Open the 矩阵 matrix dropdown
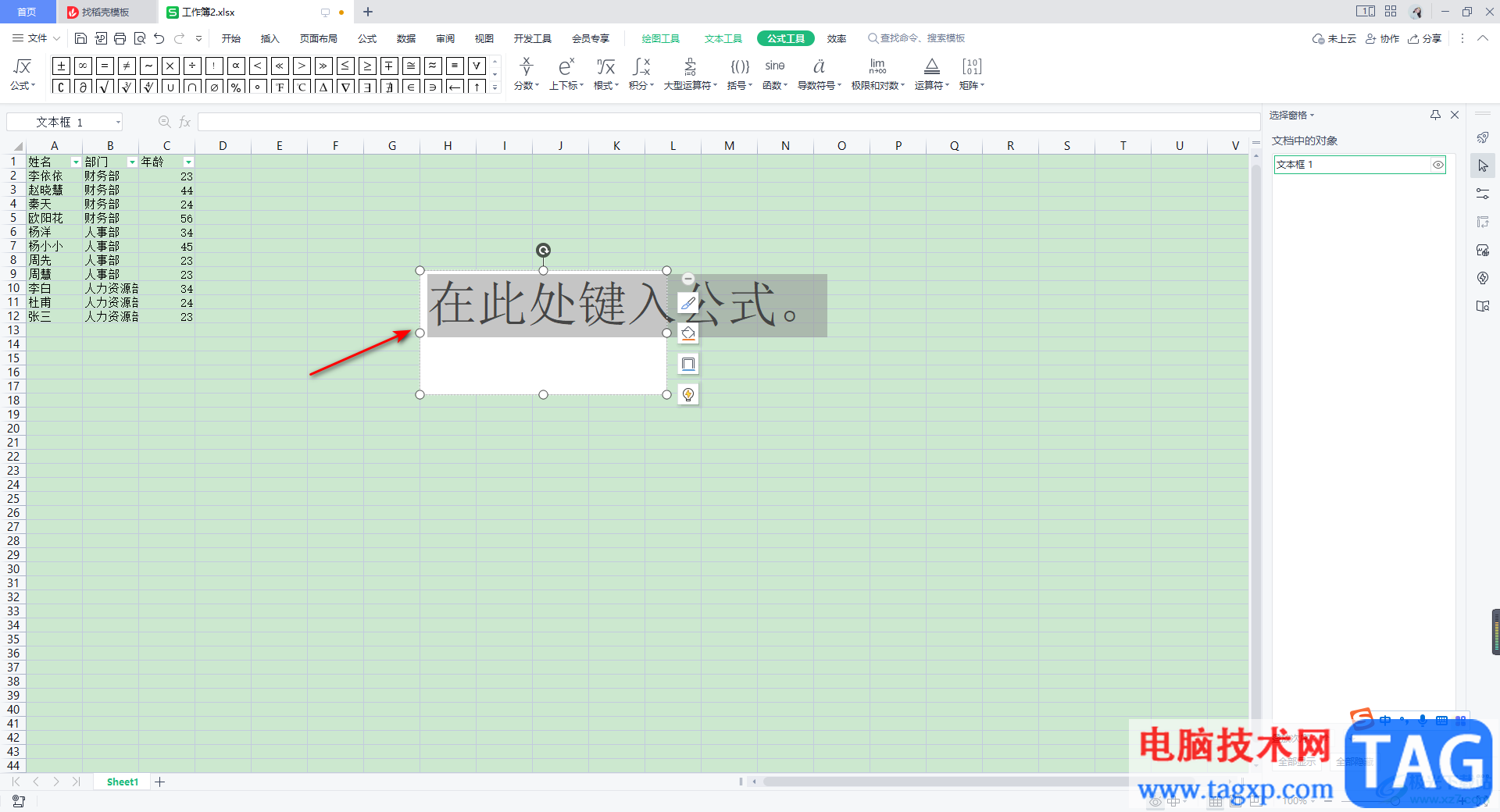1500x812 pixels. click(972, 74)
